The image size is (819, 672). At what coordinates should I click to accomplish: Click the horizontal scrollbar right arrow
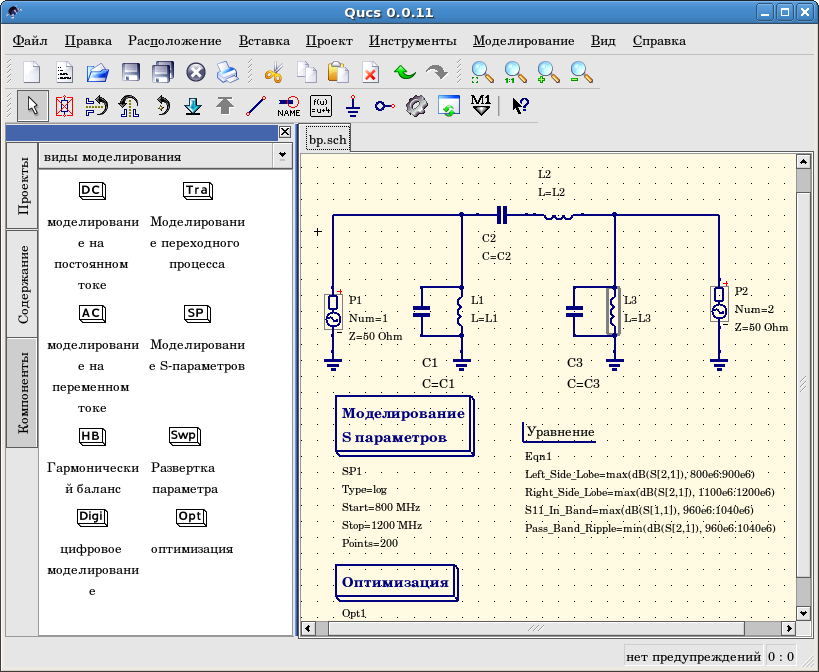pyautogui.click(x=788, y=628)
